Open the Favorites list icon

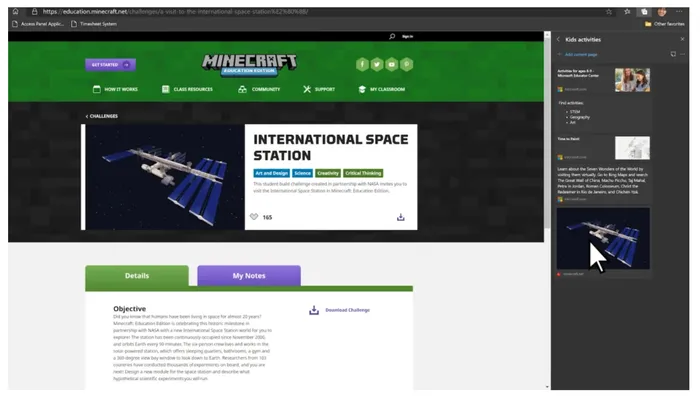(627, 12)
